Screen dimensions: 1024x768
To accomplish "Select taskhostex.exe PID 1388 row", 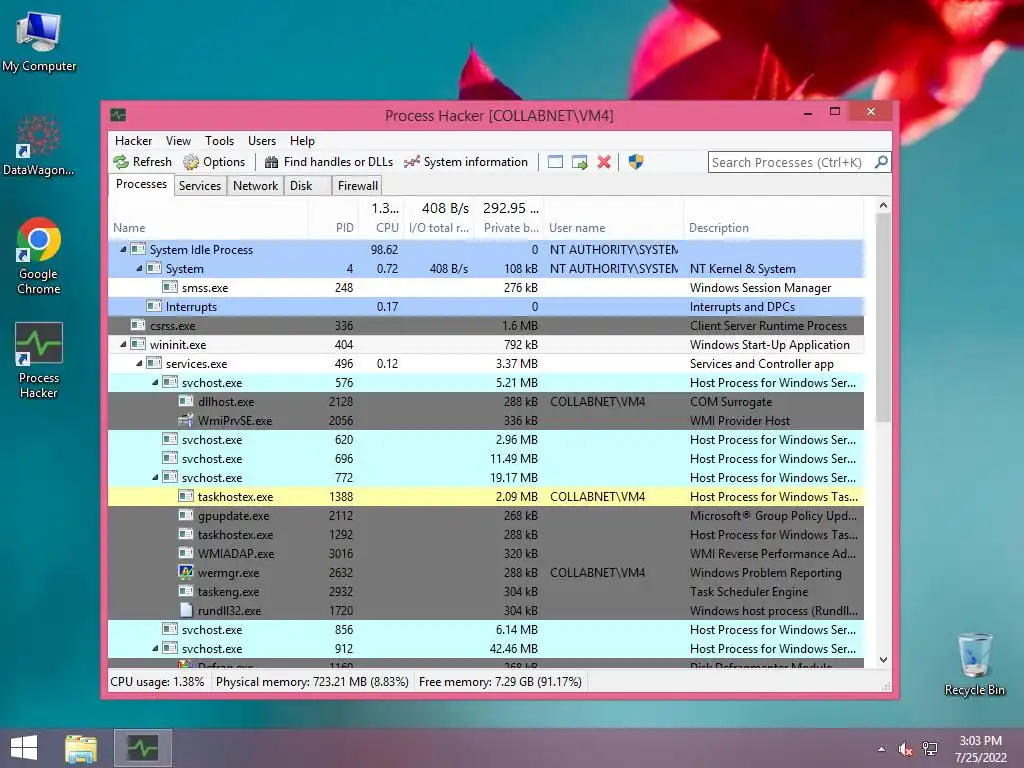I will click(x=486, y=496).
